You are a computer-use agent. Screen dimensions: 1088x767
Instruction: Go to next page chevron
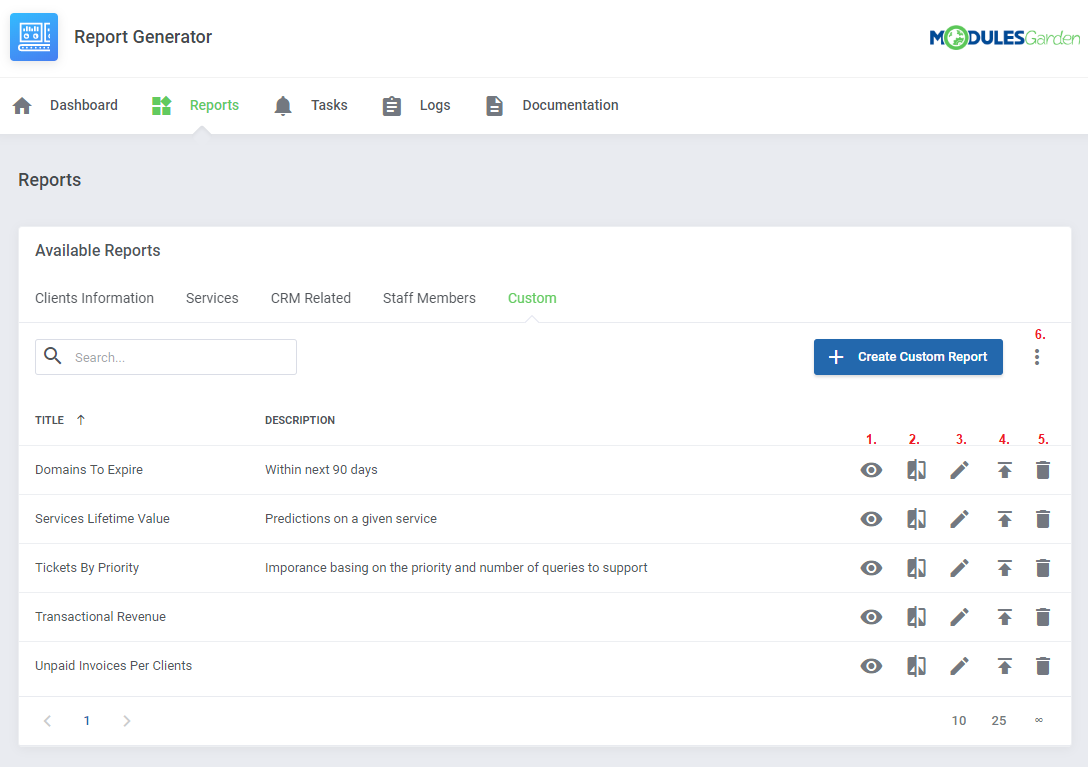[126, 721]
